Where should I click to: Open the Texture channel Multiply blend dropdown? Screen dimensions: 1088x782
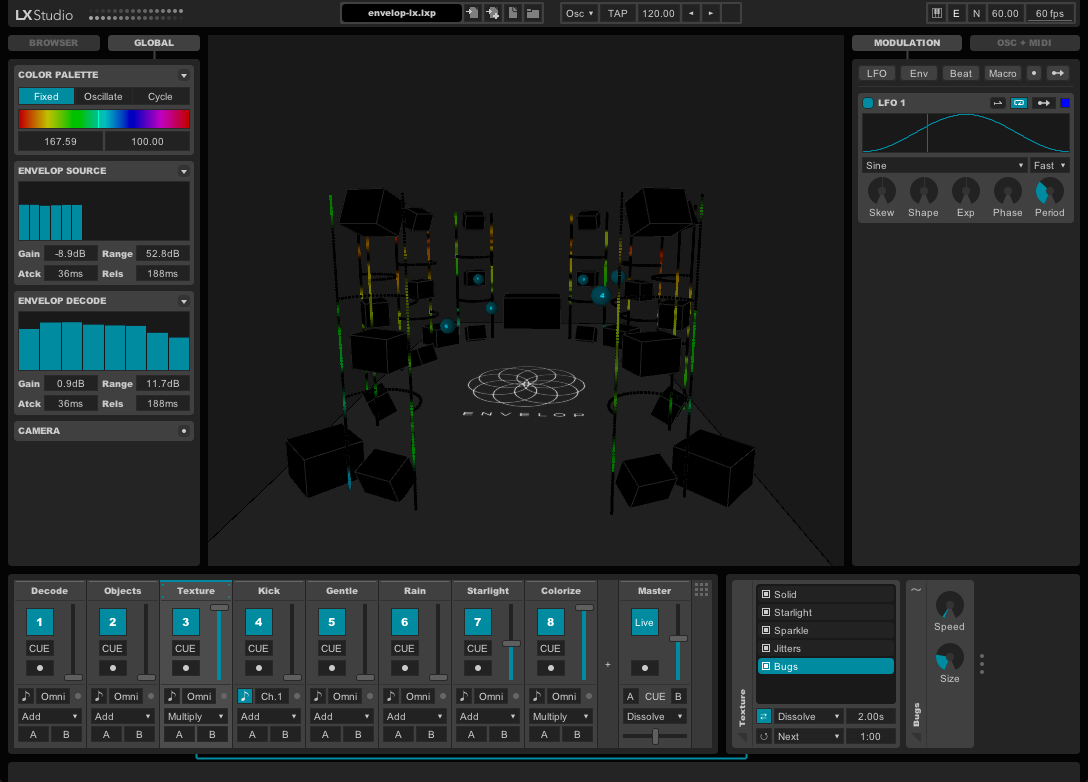pyautogui.click(x=196, y=716)
